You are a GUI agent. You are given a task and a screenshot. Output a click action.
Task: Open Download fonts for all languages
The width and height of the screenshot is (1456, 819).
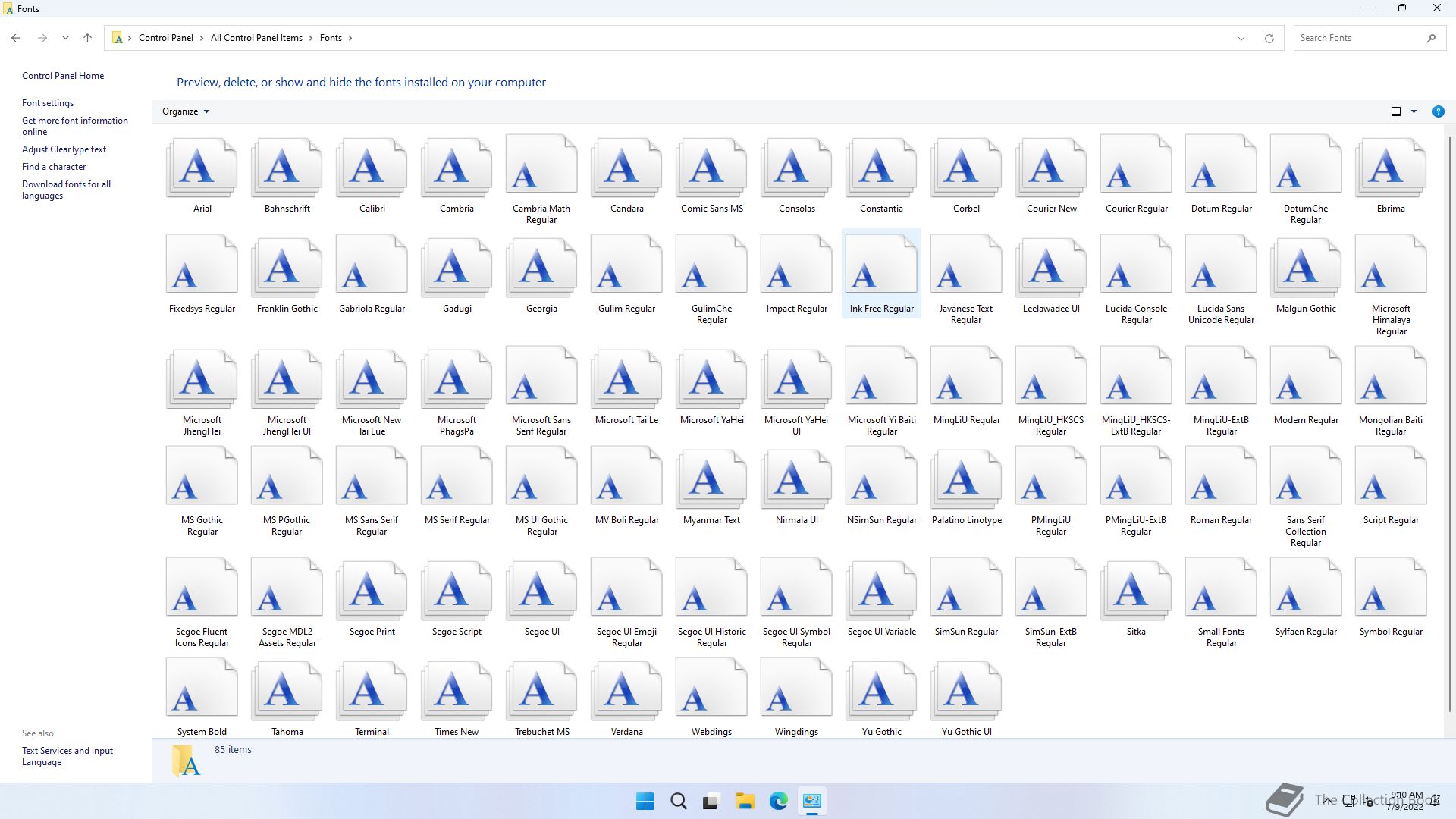[66, 190]
